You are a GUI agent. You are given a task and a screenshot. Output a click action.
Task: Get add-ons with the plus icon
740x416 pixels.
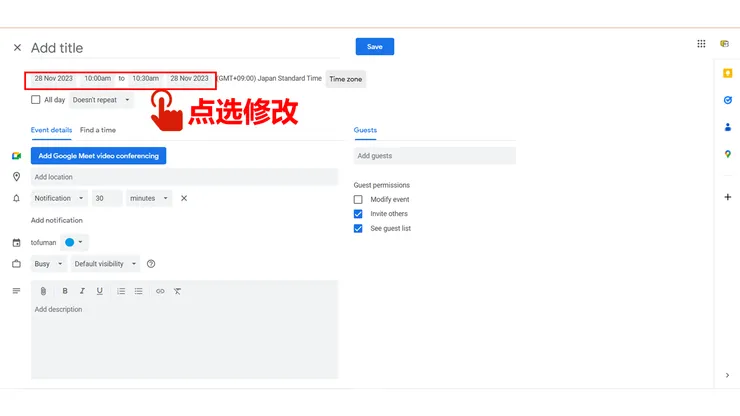[727, 197]
